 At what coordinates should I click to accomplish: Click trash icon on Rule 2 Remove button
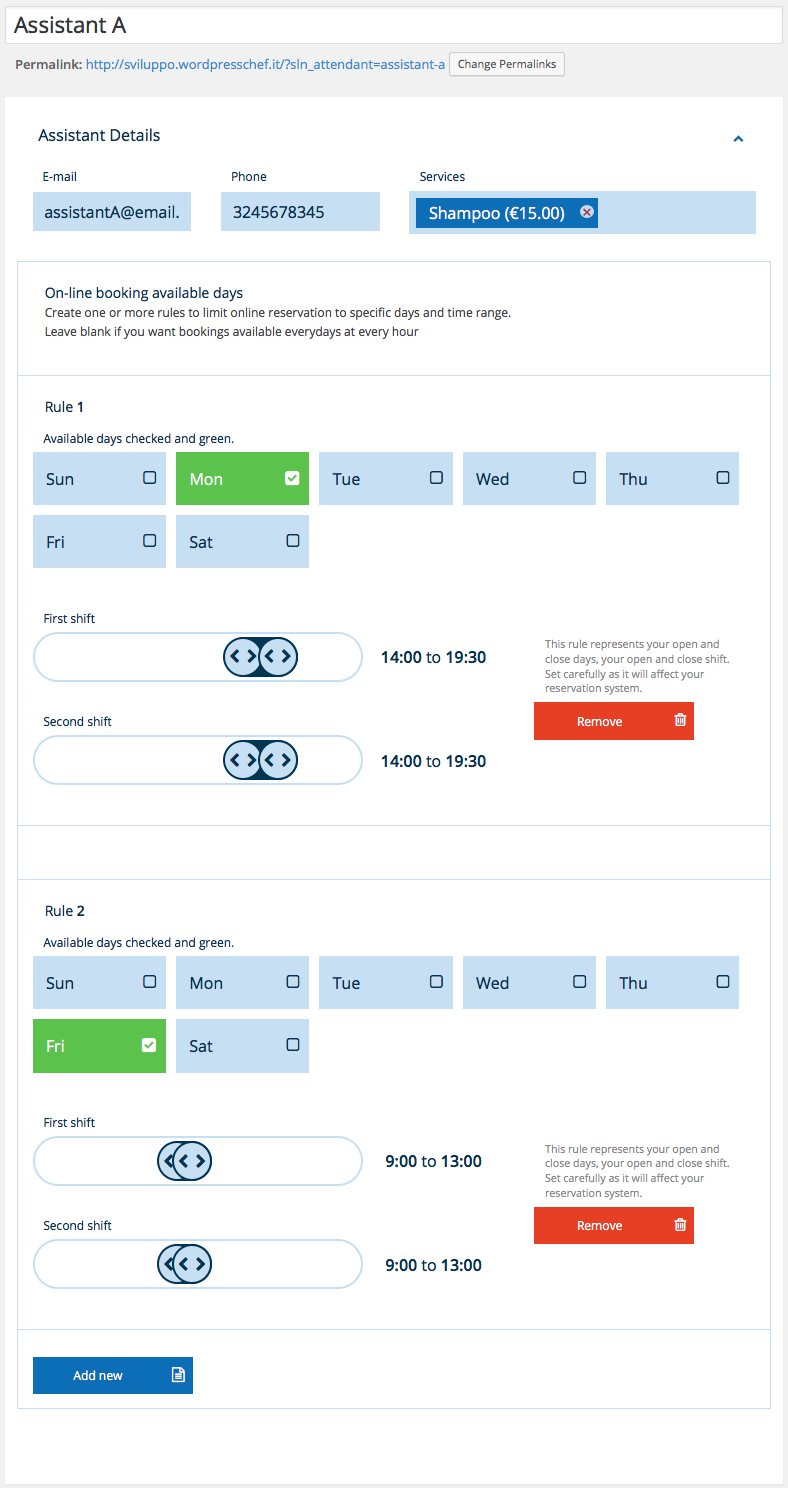tap(680, 1224)
